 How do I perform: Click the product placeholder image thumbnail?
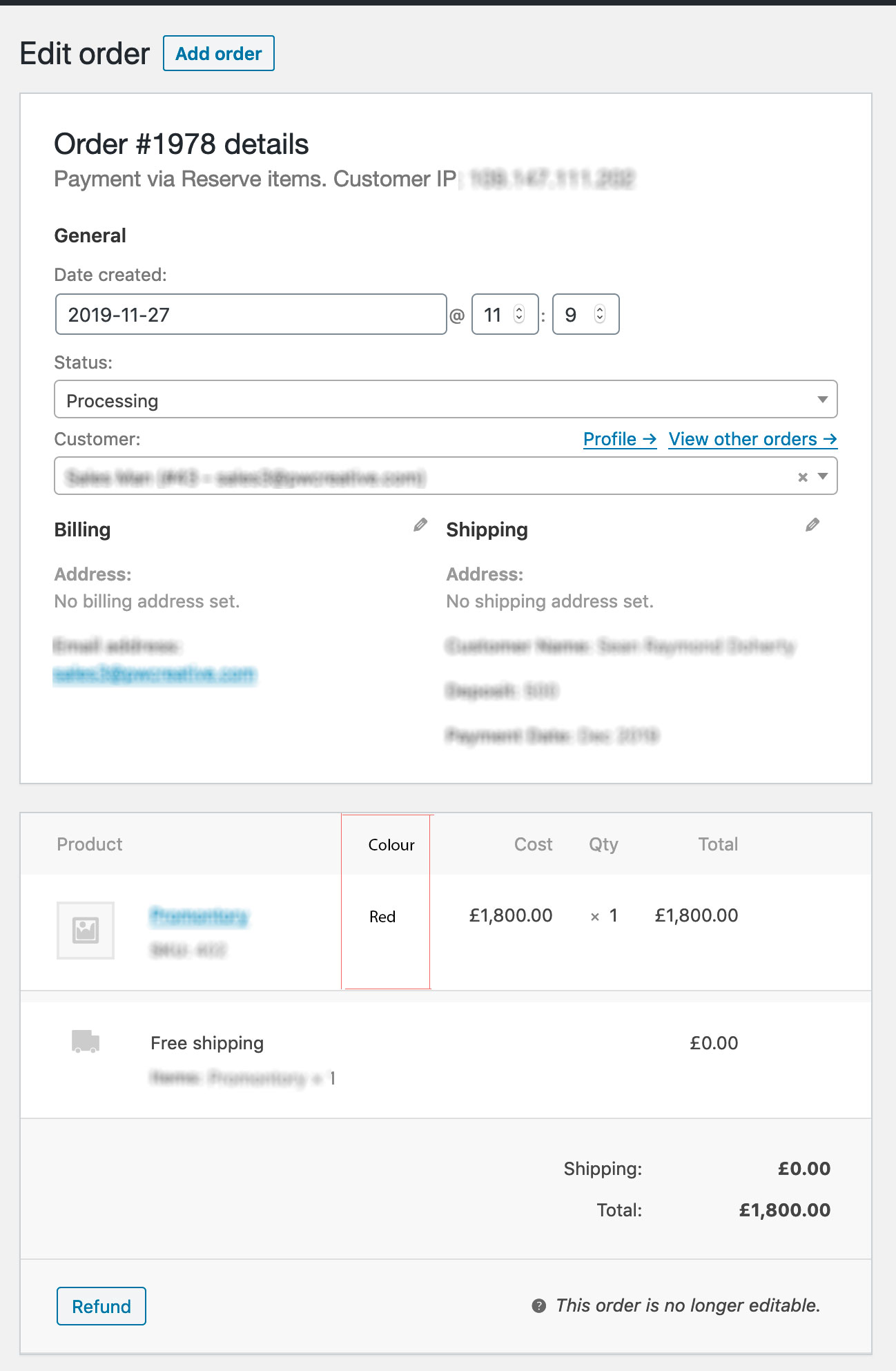click(86, 930)
